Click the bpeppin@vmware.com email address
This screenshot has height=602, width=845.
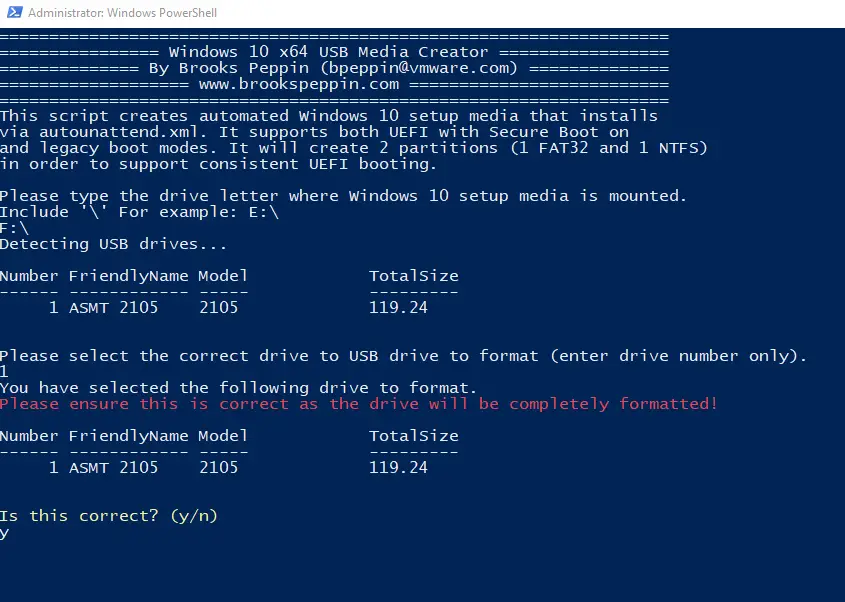(x=417, y=68)
